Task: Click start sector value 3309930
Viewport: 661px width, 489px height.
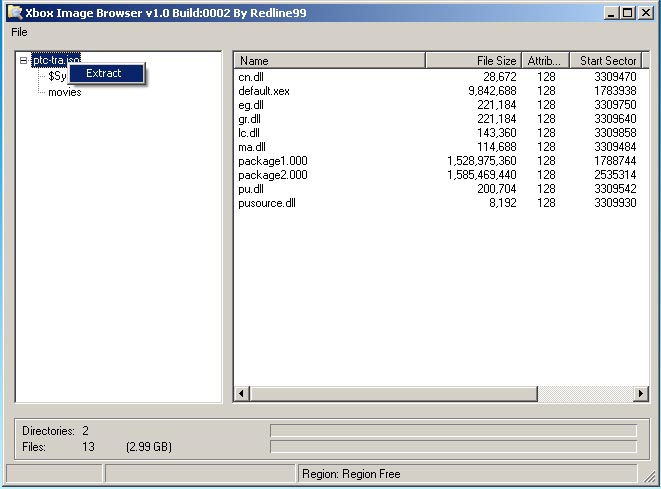Action: tap(615, 203)
